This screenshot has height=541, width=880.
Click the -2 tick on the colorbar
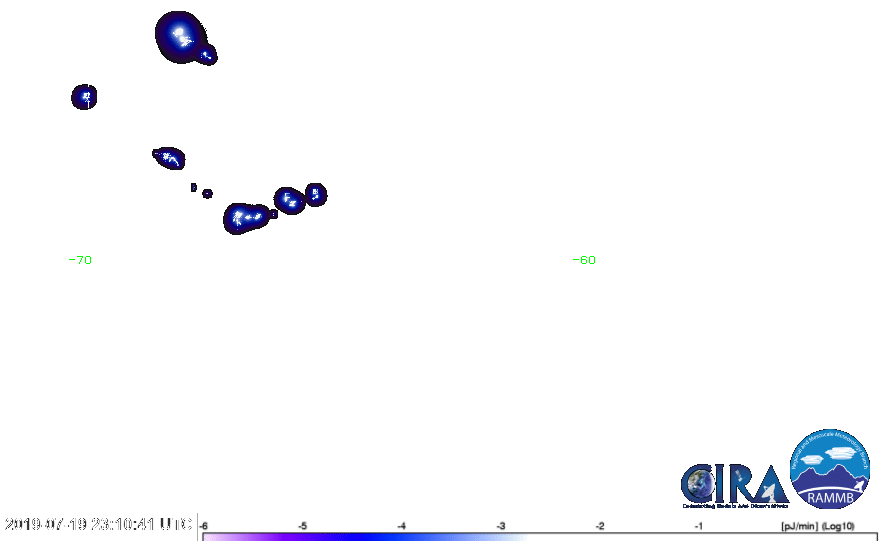600,525
